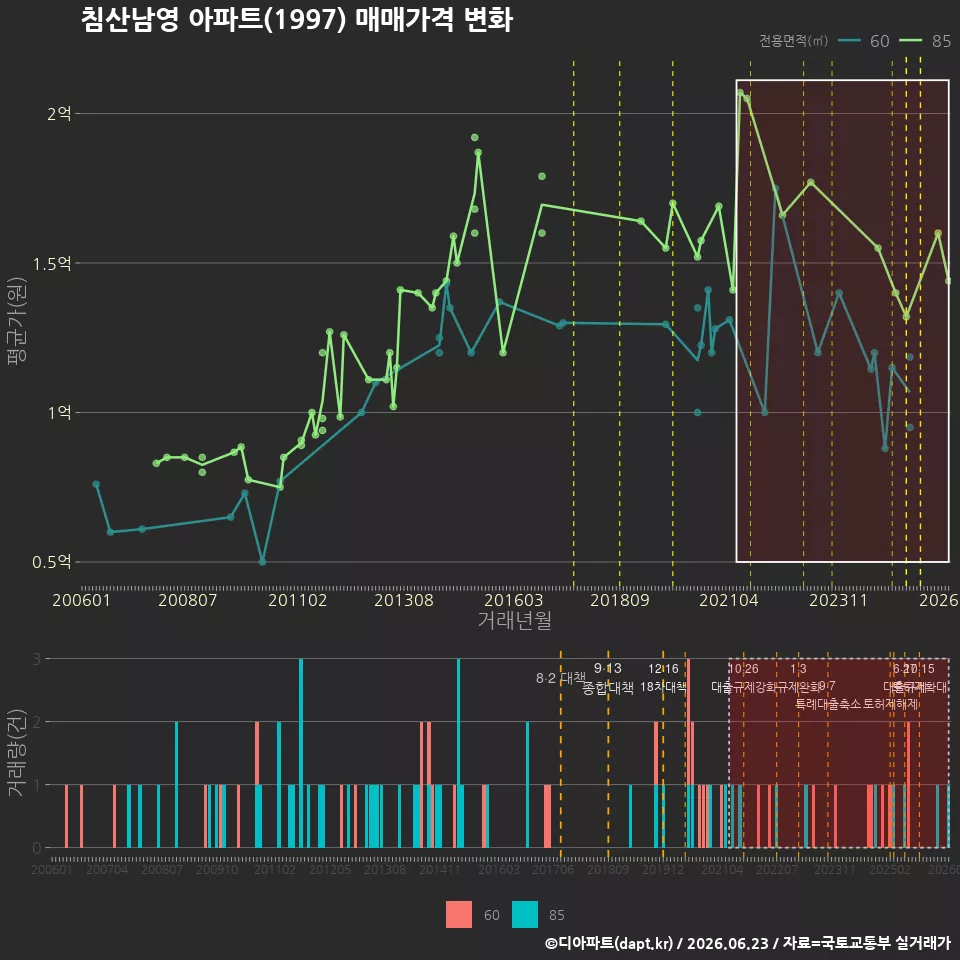
Task: Click the salmon 60 swatch in the bottom legend
Action: [x=459, y=915]
